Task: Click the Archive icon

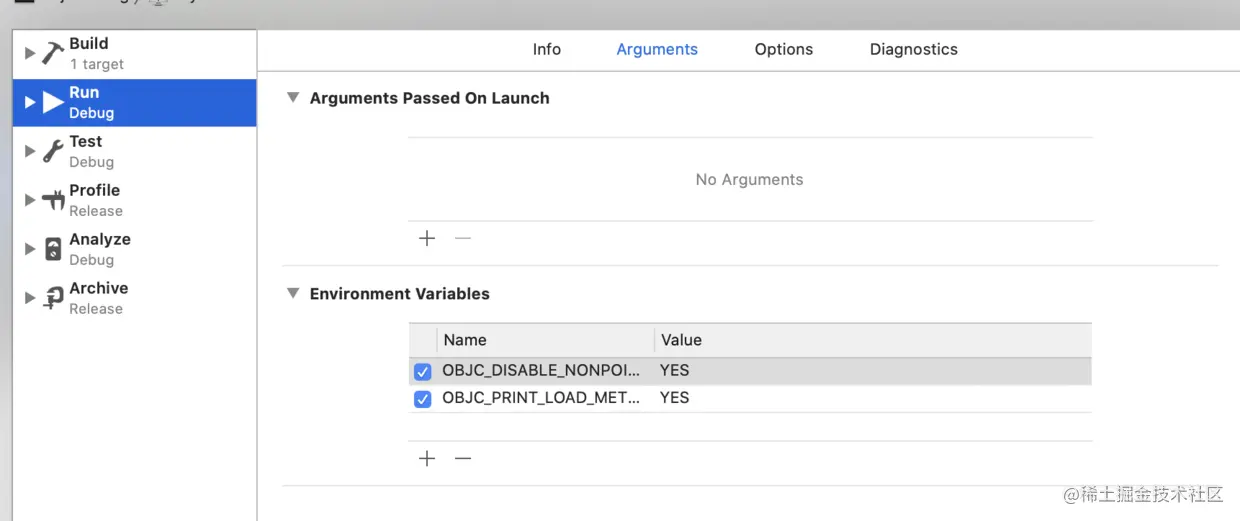Action: [53, 298]
